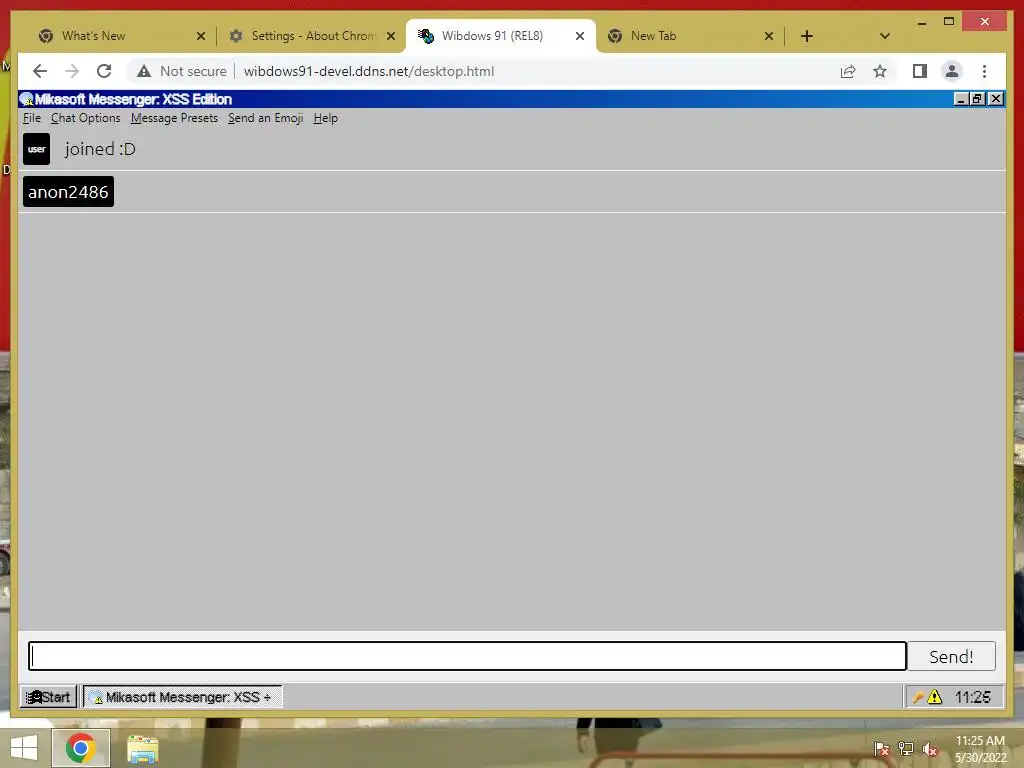Viewport: 1024px width, 768px height.
Task: Click the 'joined :D' message text
Action: click(x=100, y=149)
